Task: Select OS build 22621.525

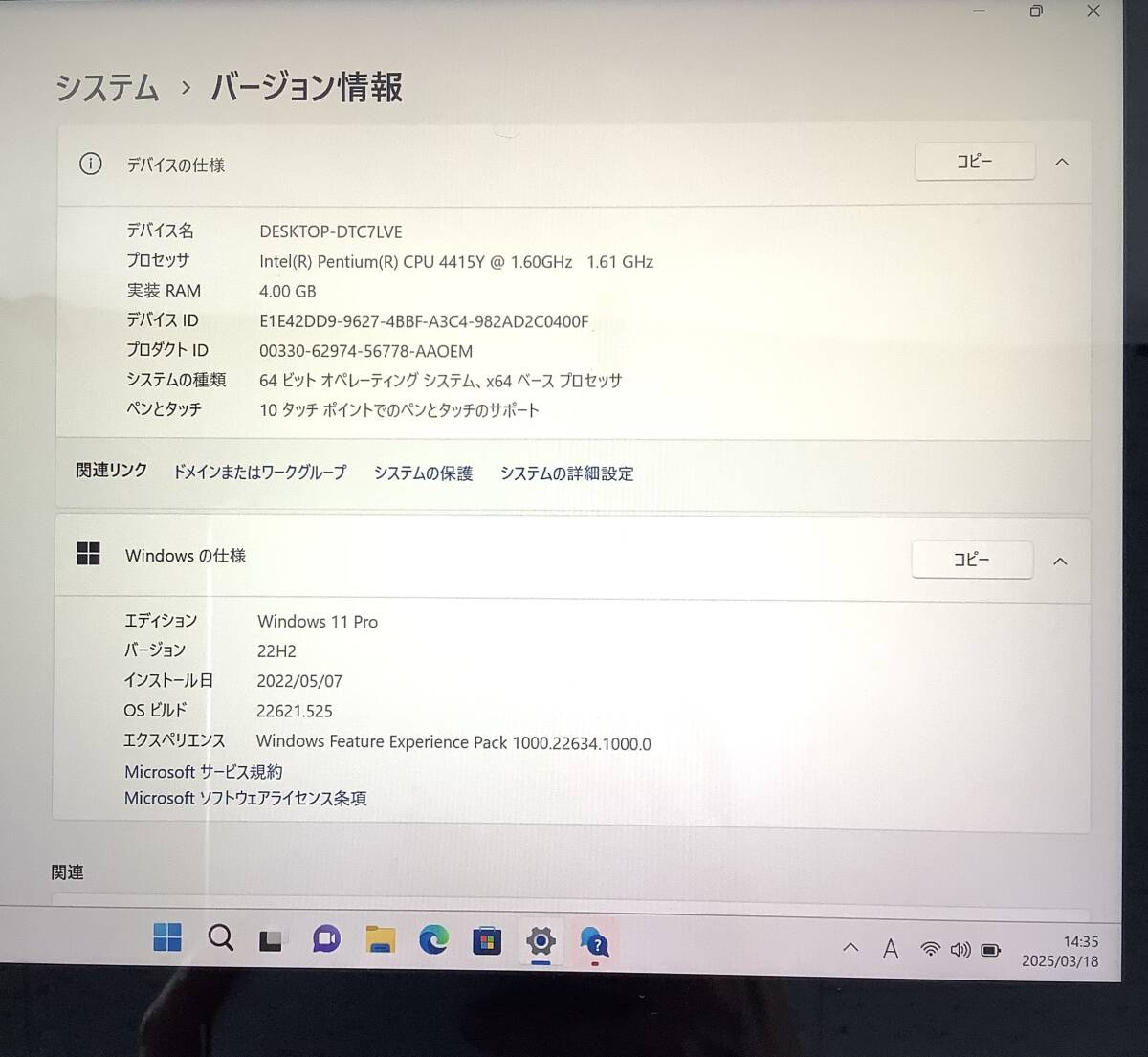Action: coord(295,711)
